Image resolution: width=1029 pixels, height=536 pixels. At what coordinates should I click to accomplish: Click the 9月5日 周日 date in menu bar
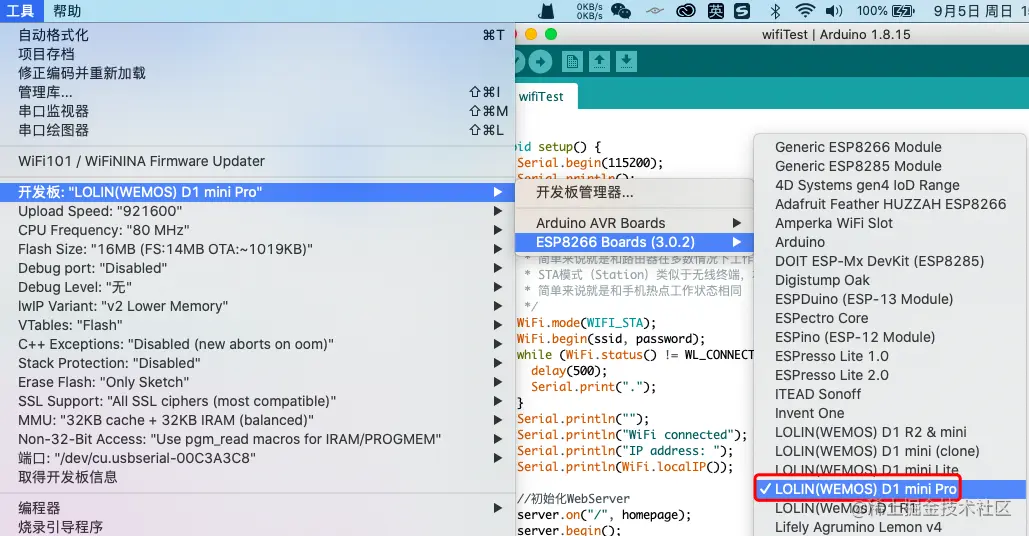tap(973, 10)
